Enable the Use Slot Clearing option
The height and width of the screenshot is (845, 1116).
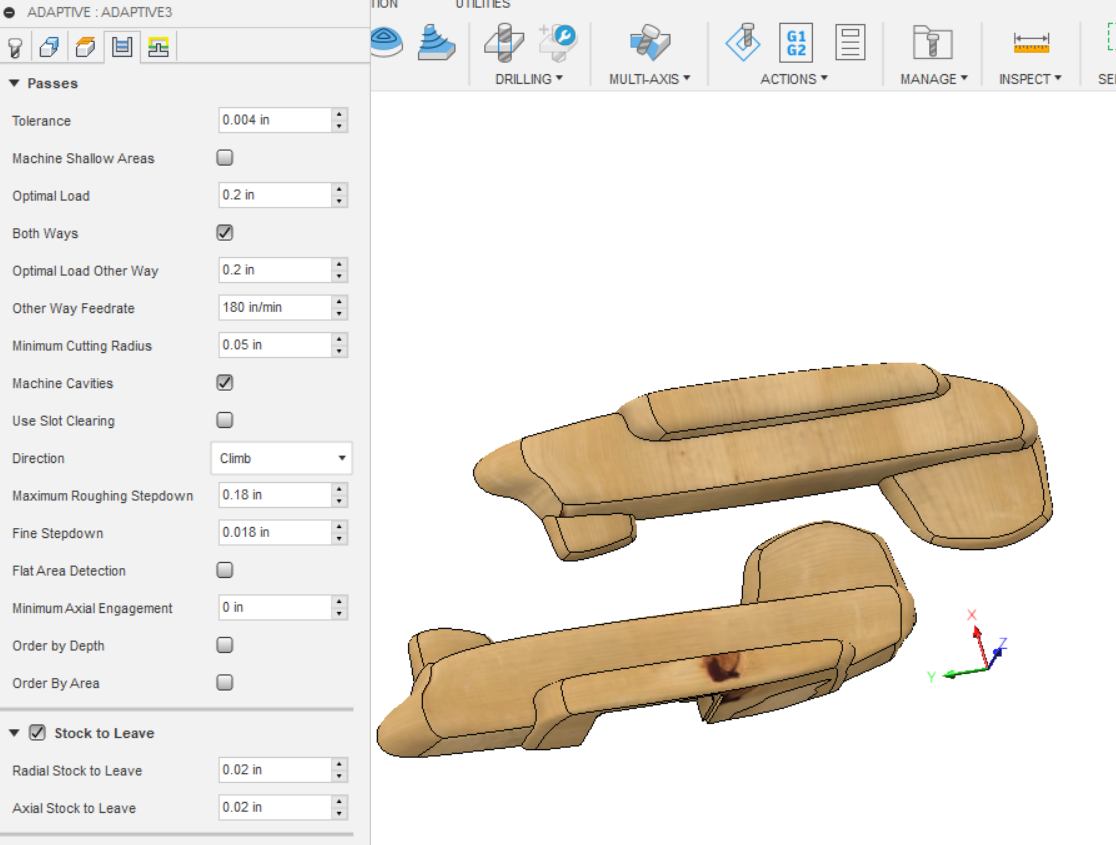pos(224,419)
